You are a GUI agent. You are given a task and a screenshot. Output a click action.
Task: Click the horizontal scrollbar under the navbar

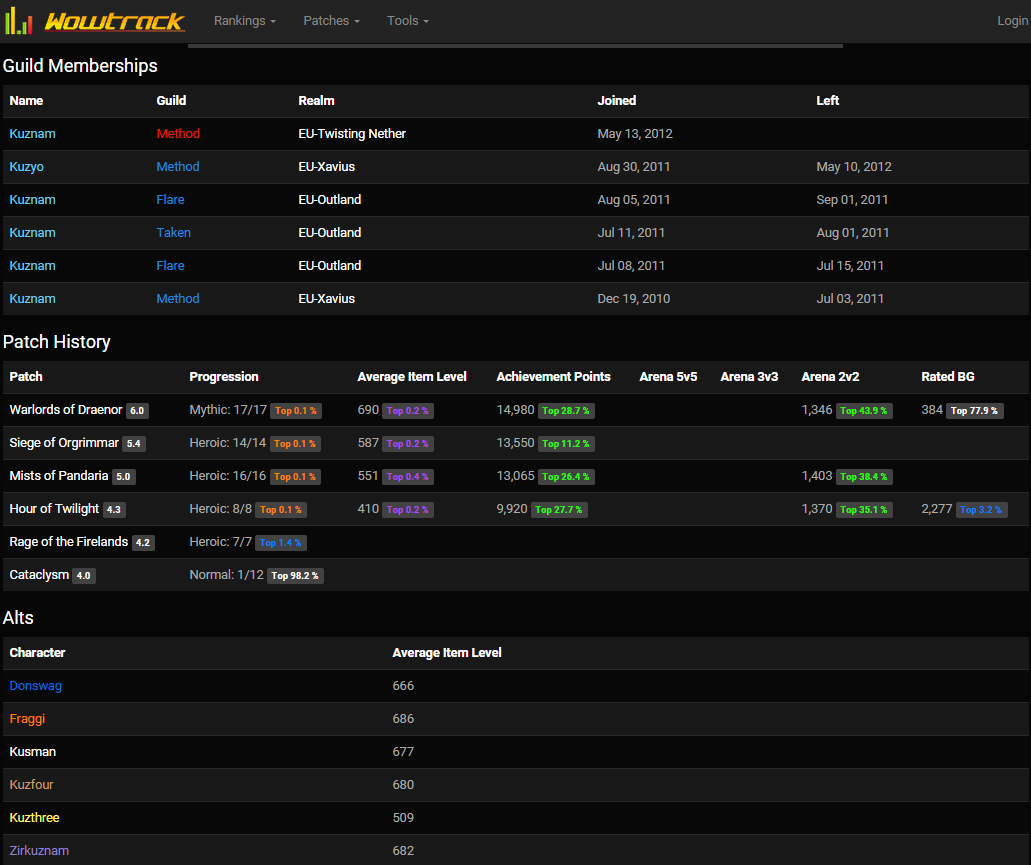tap(515, 46)
